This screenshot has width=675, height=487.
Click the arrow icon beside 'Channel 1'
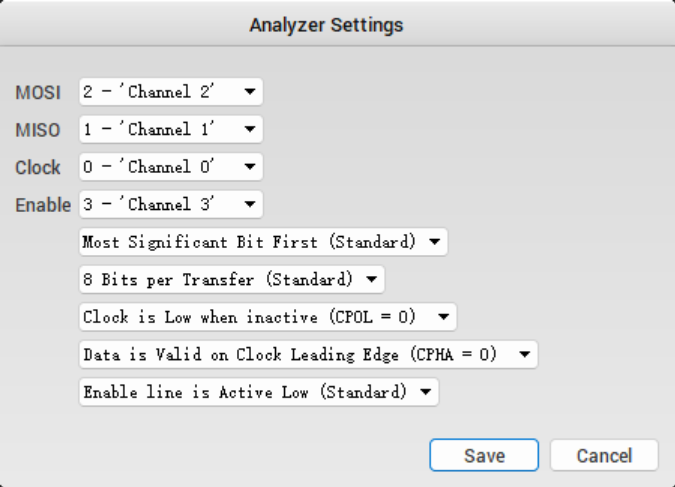pos(249,130)
